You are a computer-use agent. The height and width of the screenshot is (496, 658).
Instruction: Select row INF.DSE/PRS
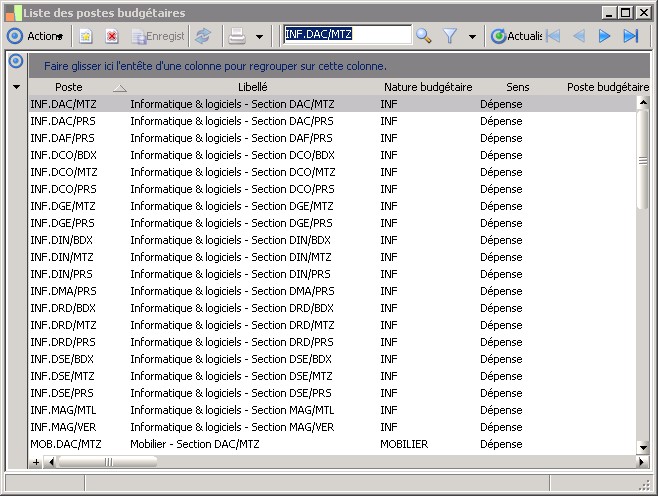(x=333, y=393)
